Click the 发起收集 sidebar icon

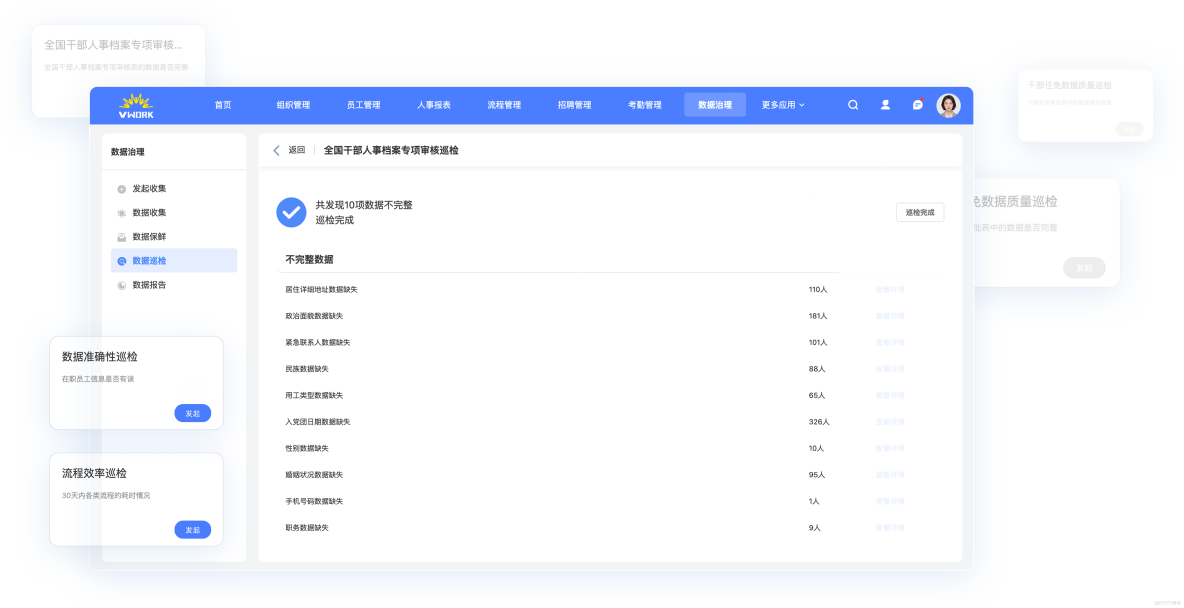[121, 188]
